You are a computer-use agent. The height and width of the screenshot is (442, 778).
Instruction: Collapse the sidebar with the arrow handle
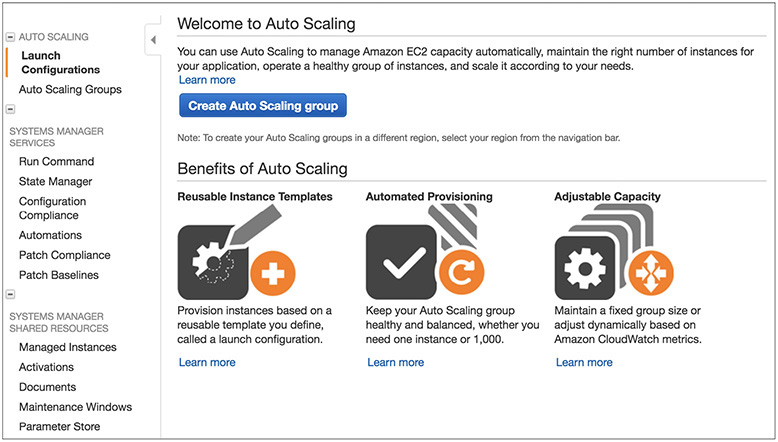pyautogui.click(x=153, y=40)
